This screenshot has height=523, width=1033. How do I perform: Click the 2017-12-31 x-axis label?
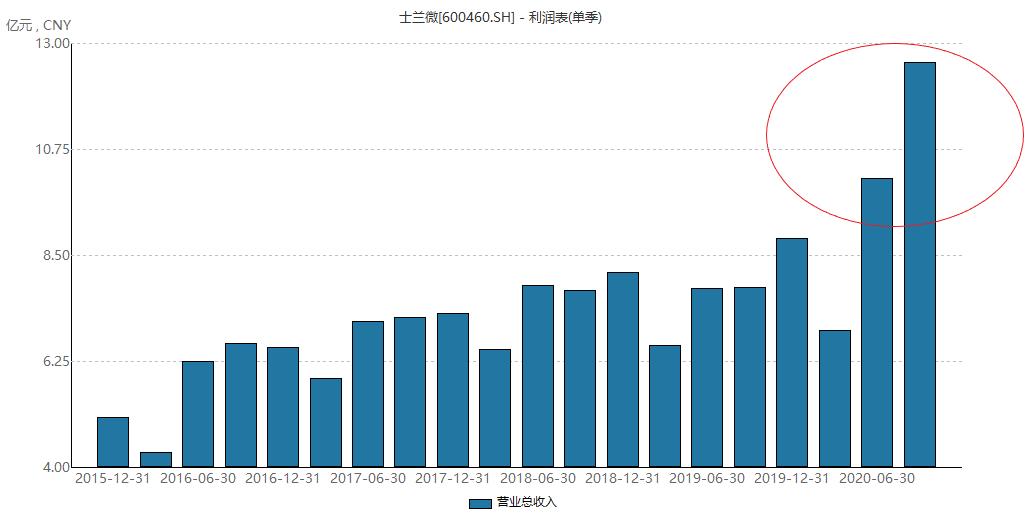point(453,478)
